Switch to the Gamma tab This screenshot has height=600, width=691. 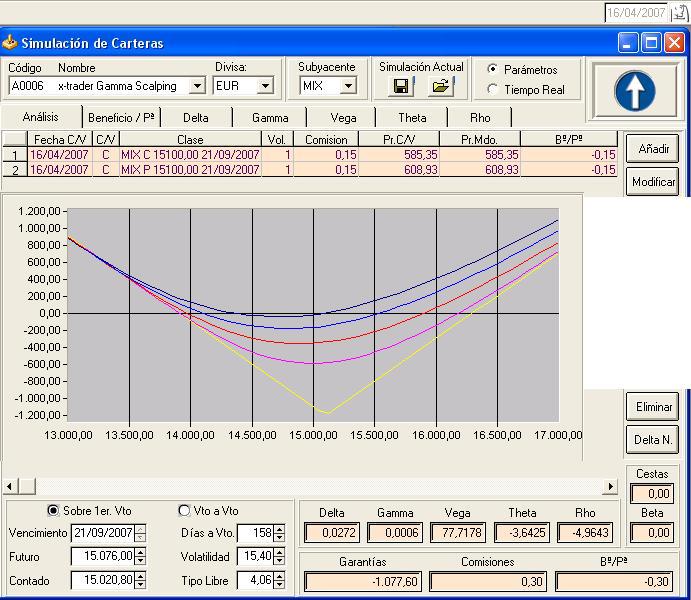[x=270, y=118]
